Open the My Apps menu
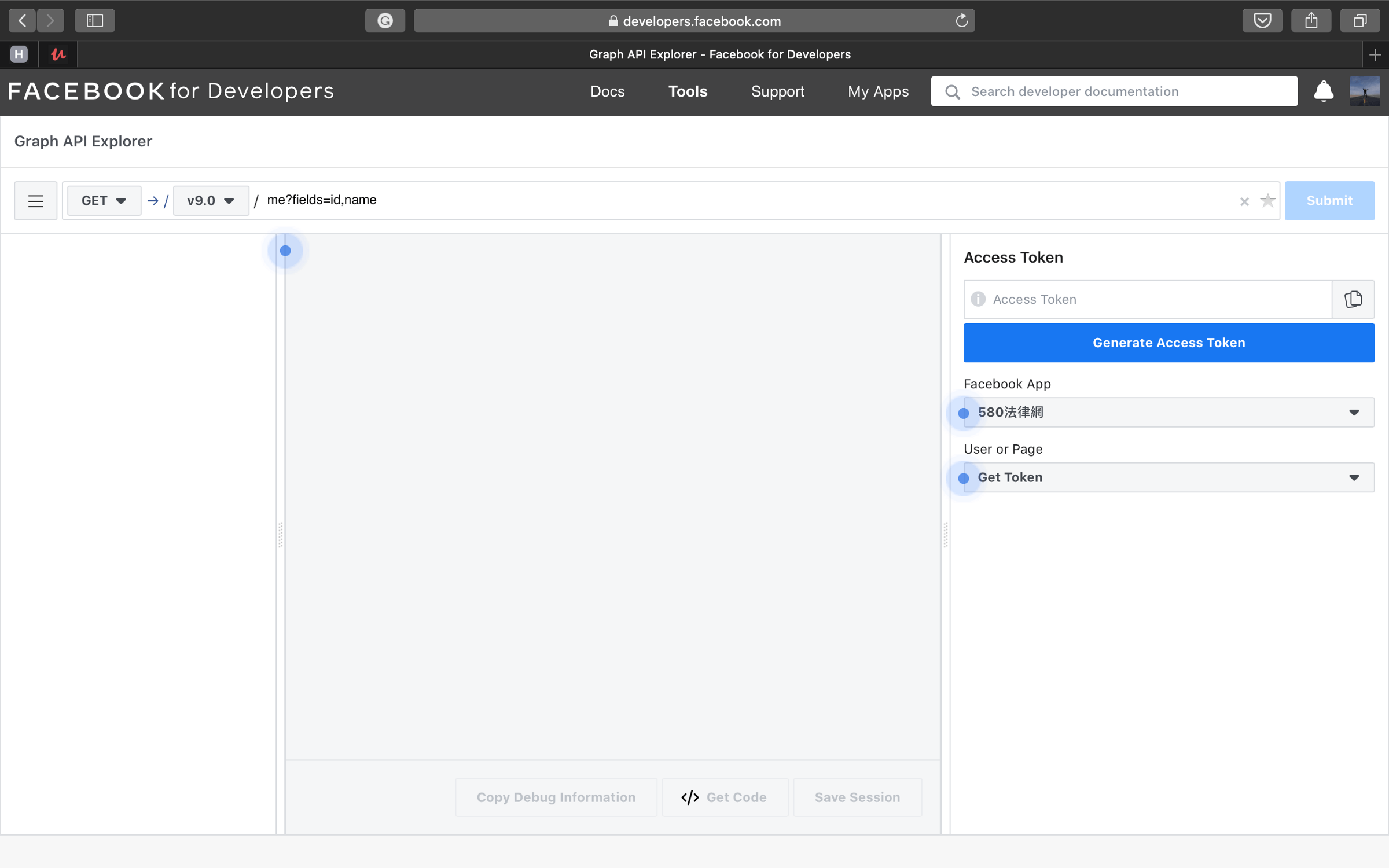Image resolution: width=1389 pixels, height=868 pixels. tap(878, 91)
